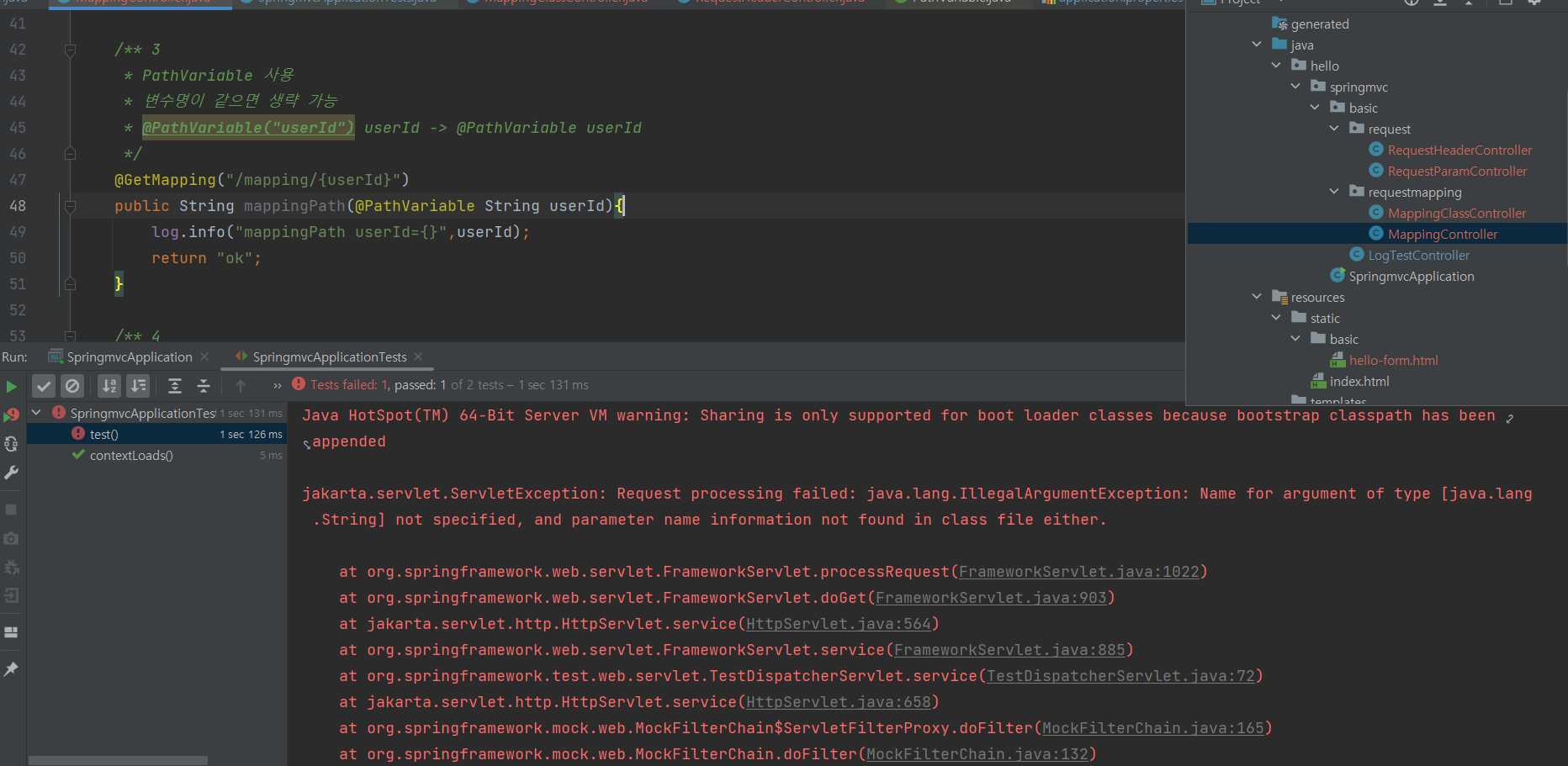
Task: Collapse the java folder in Project tree
Action: 1257,45
